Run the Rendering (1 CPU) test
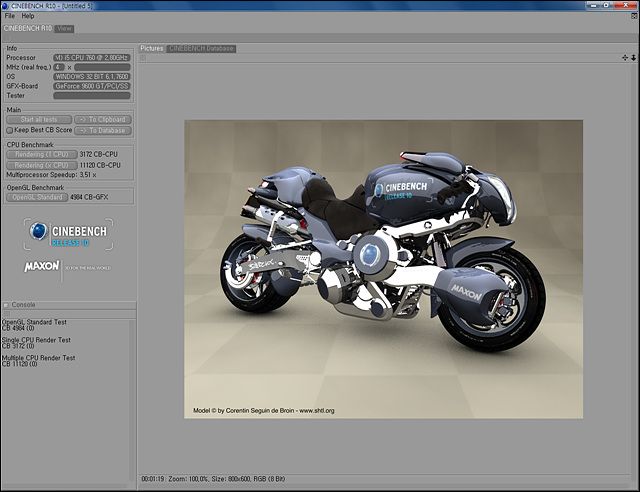Viewport: 640px width, 492px height. pos(42,154)
